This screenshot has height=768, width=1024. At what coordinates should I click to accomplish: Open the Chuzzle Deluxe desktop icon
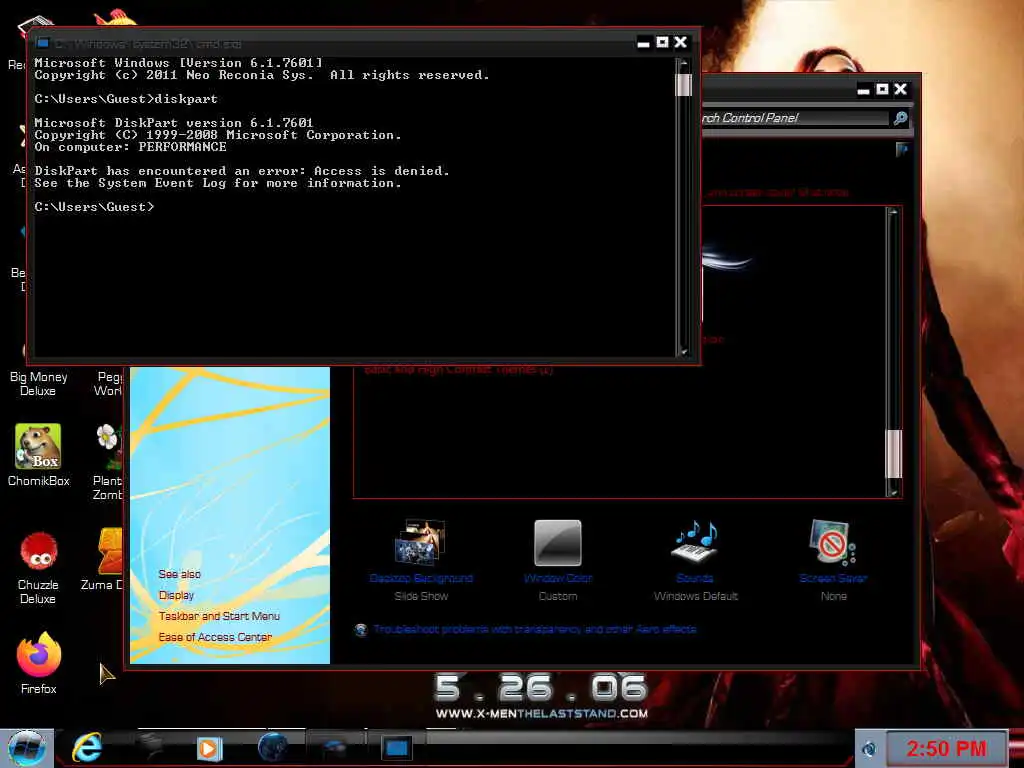(x=39, y=568)
